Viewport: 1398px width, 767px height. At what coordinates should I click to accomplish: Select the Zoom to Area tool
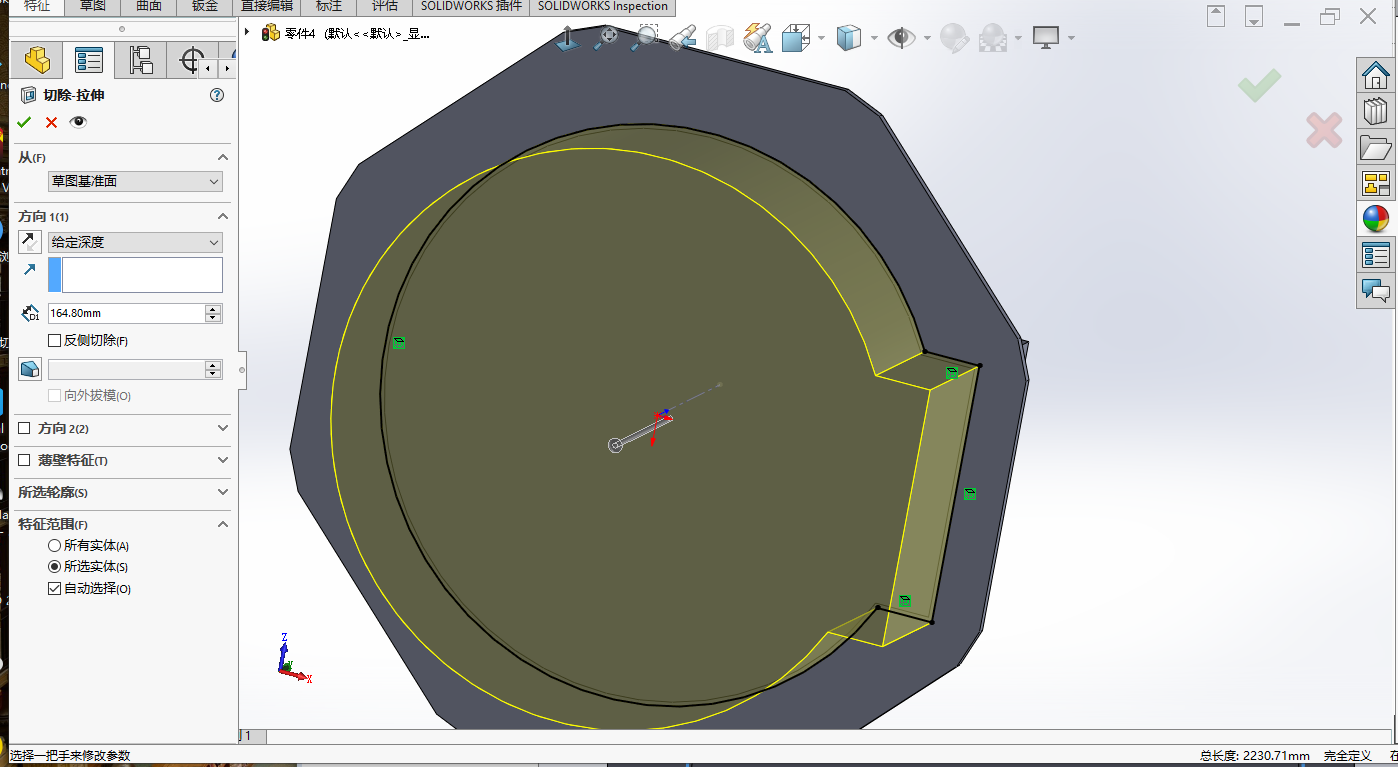[x=646, y=38]
